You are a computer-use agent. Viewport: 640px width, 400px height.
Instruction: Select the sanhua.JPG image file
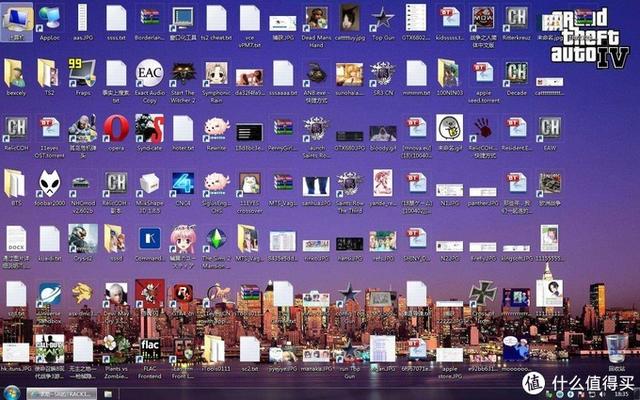click(316, 186)
